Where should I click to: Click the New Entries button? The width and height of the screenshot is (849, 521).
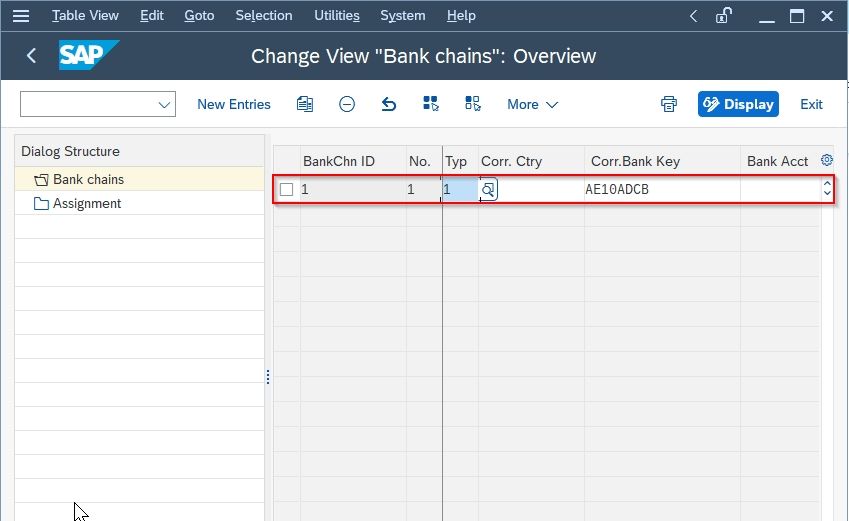(x=234, y=105)
